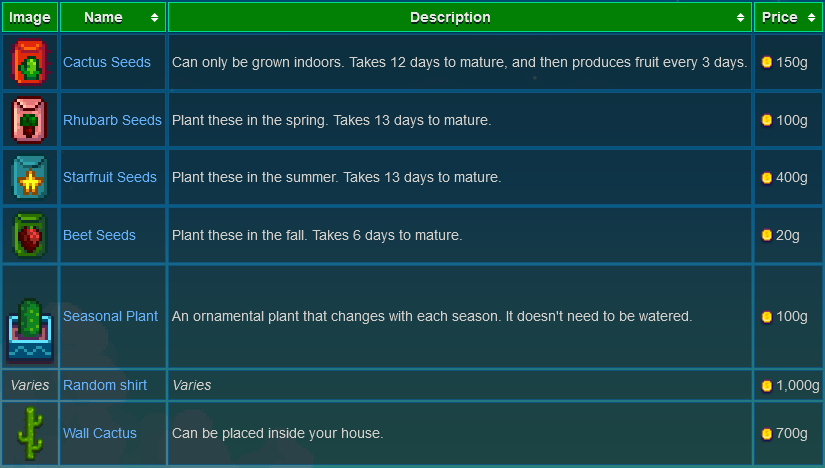Open the Beet Seeds link

click(x=99, y=235)
